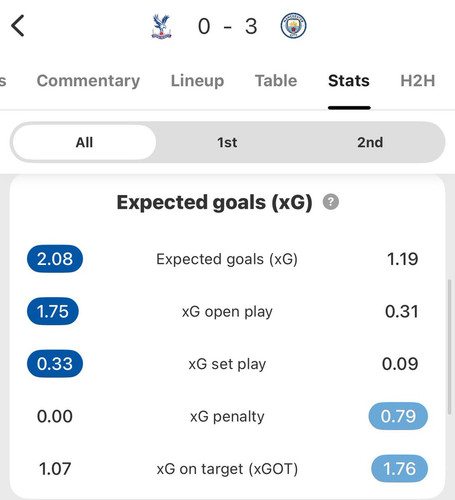This screenshot has height=500, width=455.
Task: Tap the 1.75 xG open play badge
Action: click(53, 311)
